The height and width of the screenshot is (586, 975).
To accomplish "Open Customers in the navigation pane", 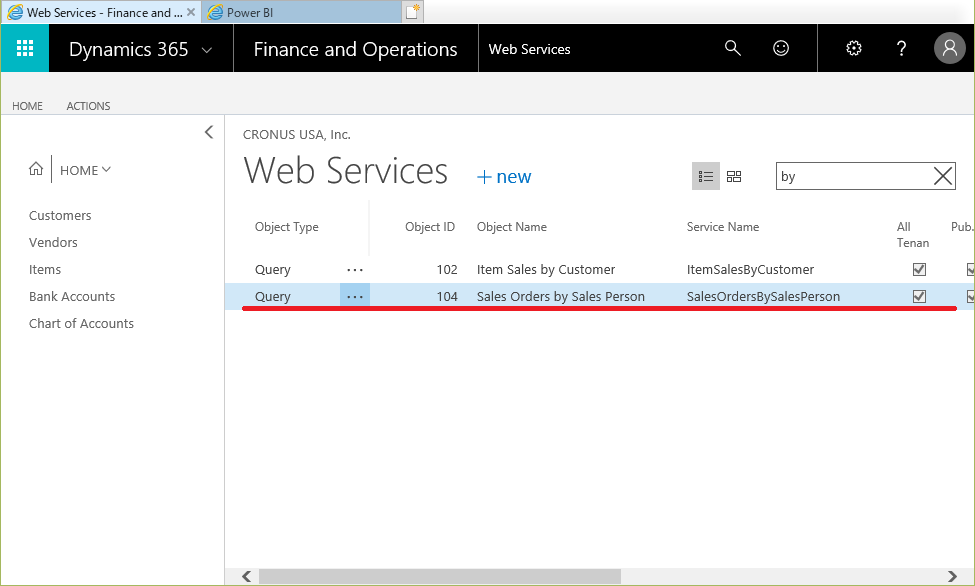I will (60, 215).
